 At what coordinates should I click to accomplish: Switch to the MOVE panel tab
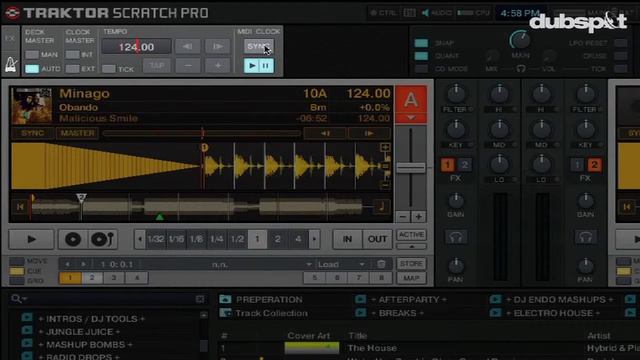point(17,261)
